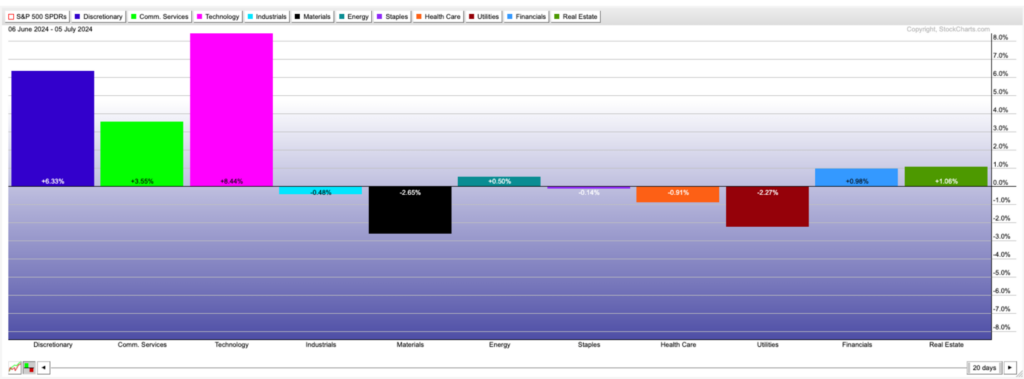1024x379 pixels.
Task: Toggle the Industrials legend button
Action: 268,16
